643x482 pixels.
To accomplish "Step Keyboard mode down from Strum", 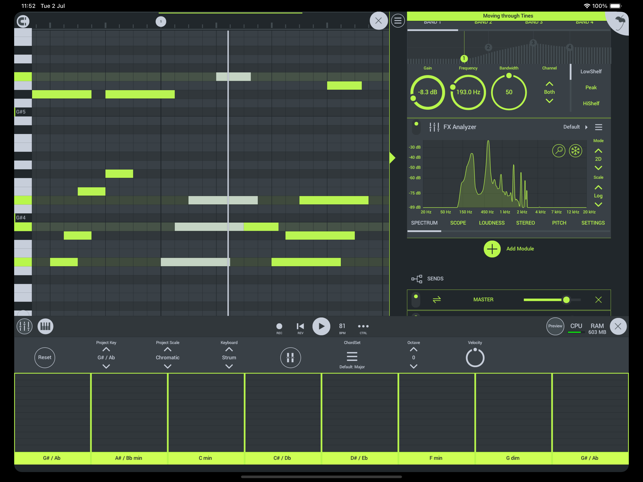I will [x=229, y=366].
